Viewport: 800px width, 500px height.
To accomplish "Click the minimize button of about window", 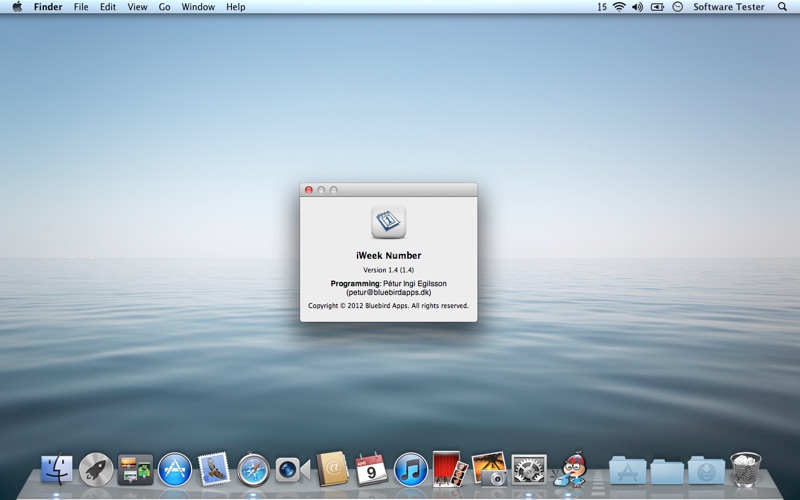I will [321, 190].
